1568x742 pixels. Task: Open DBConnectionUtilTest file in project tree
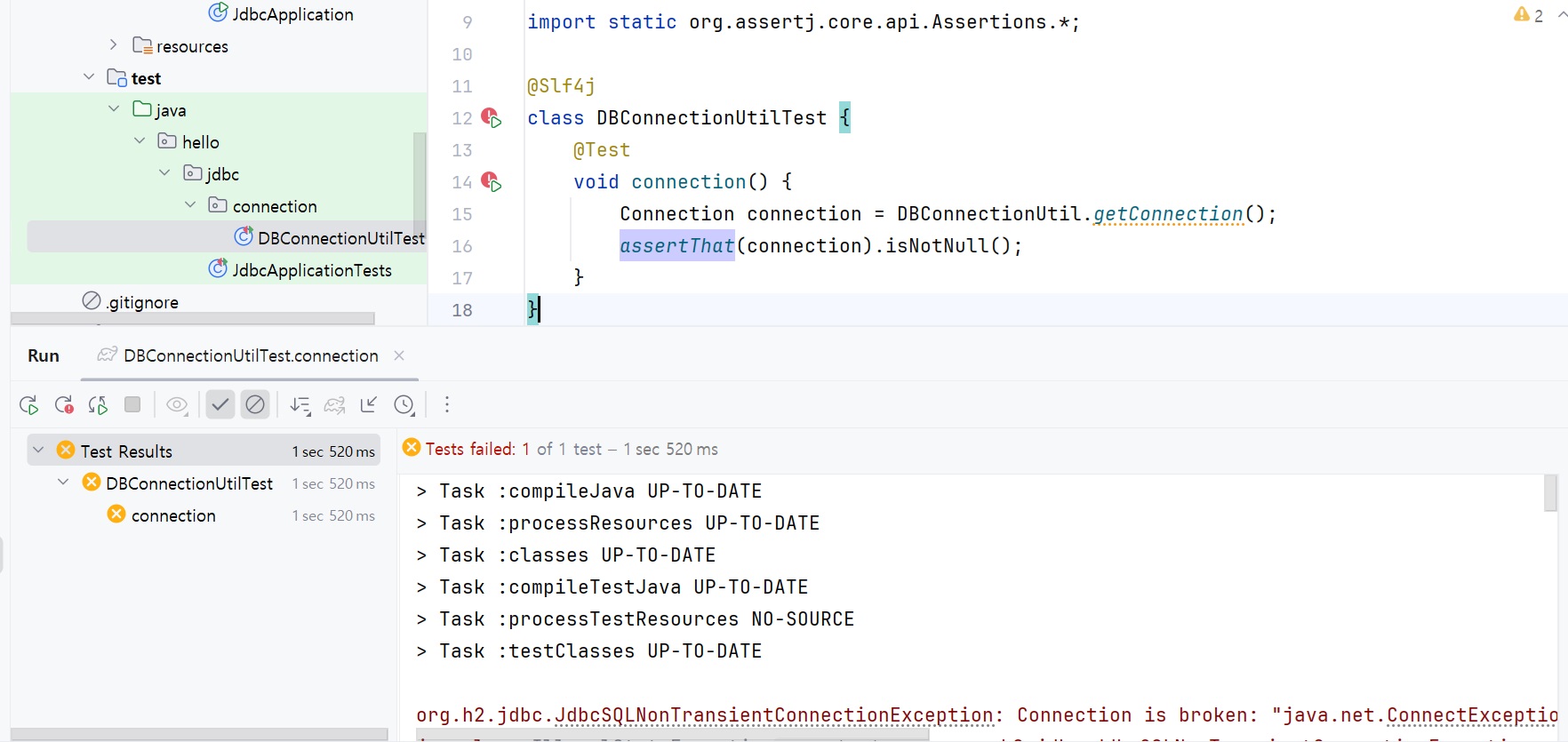[341, 238]
